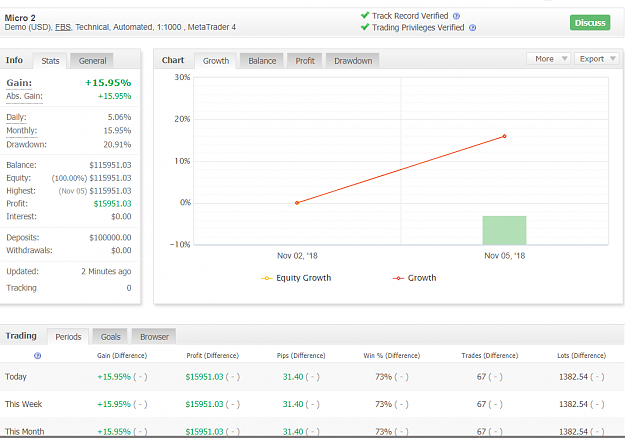Image resolution: width=625 pixels, height=438 pixels.
Task: Open the Export dropdown in Chart panel
Action: (x=597, y=59)
